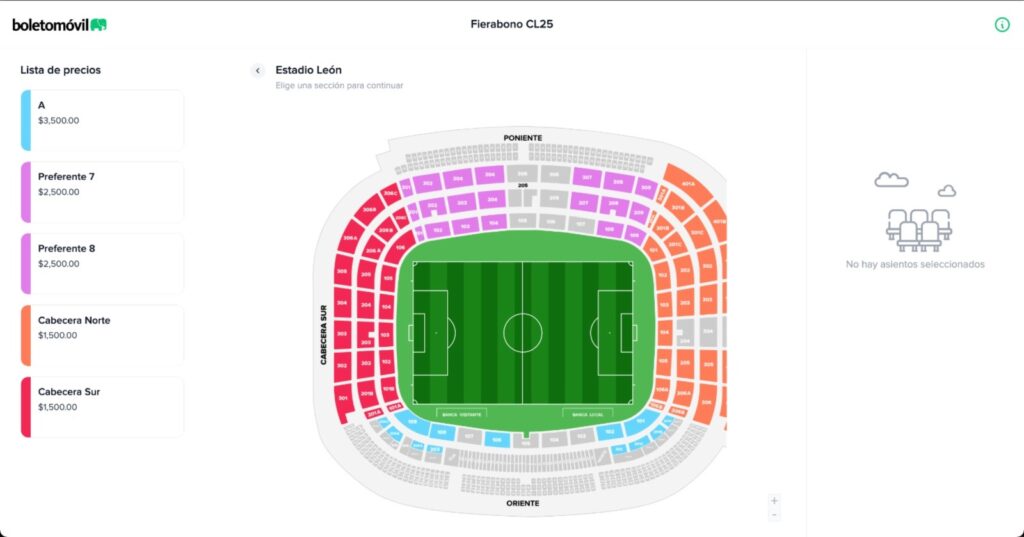
Task: Pick blue section 109 on the map
Action: pos(413,423)
